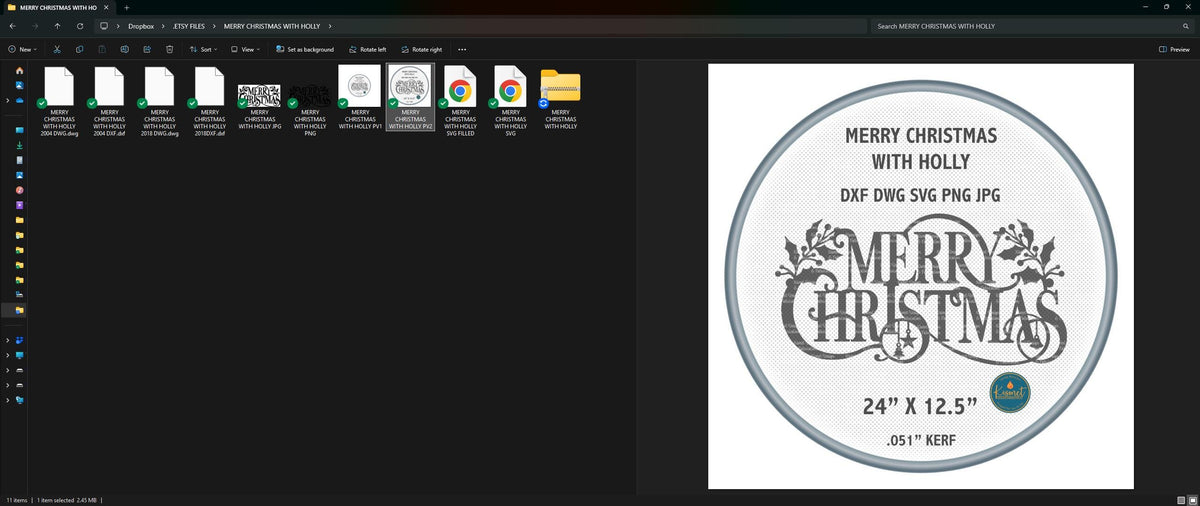
Task: Open See more ellipsis menu
Action: tap(462, 49)
